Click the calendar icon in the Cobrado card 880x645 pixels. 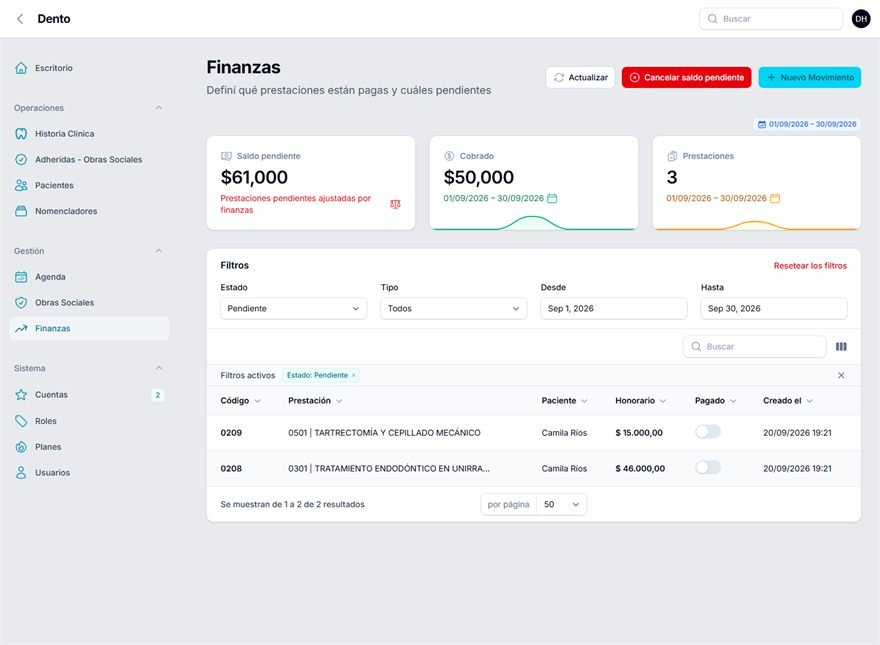tap(552, 198)
